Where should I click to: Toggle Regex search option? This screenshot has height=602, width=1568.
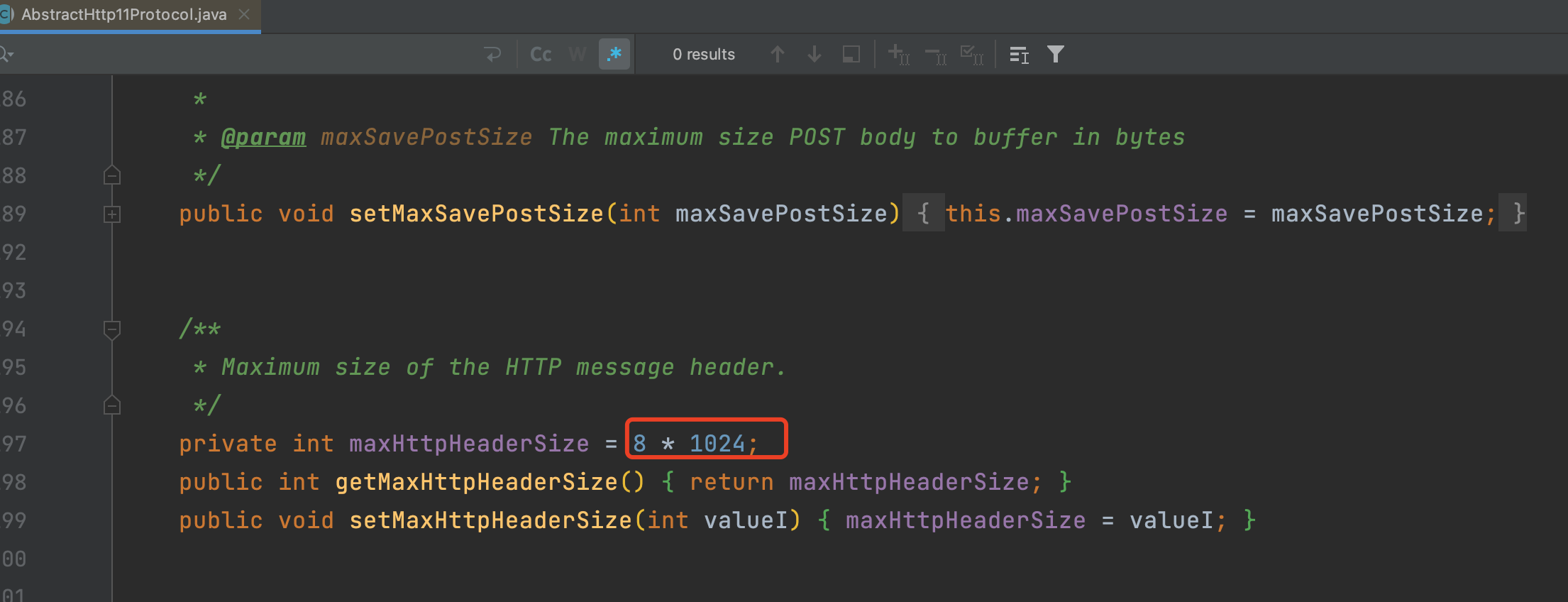click(x=614, y=54)
